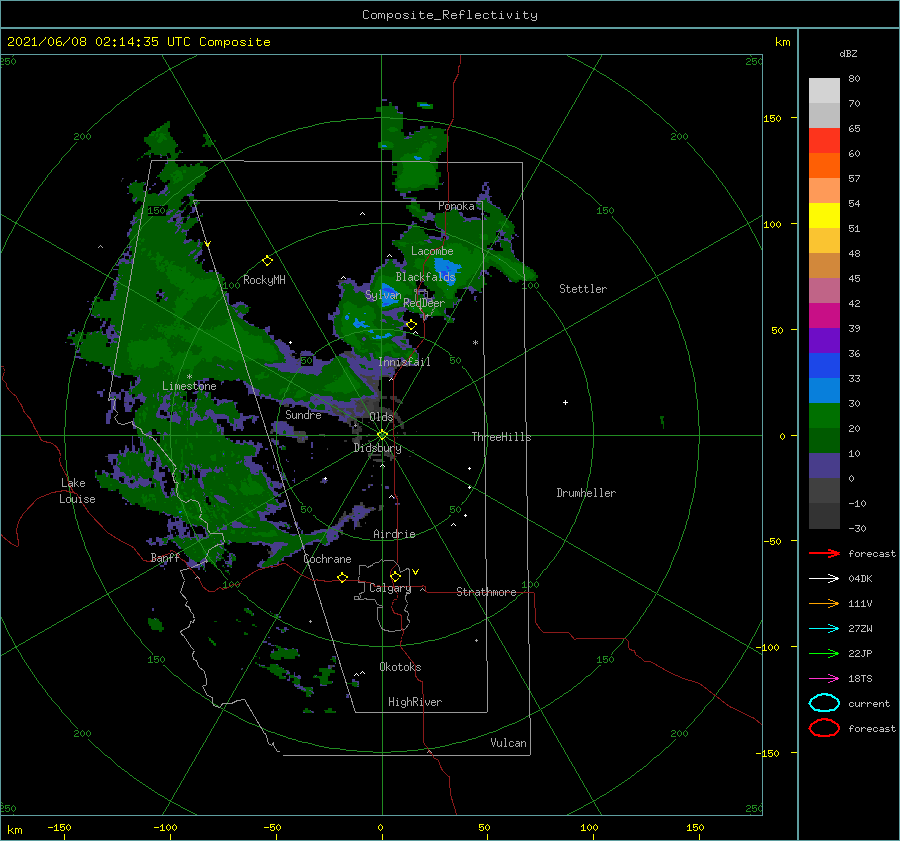The image size is (900, 841).
Task: Click the yellow diamond marker near Cochrane
Action: 342,577
